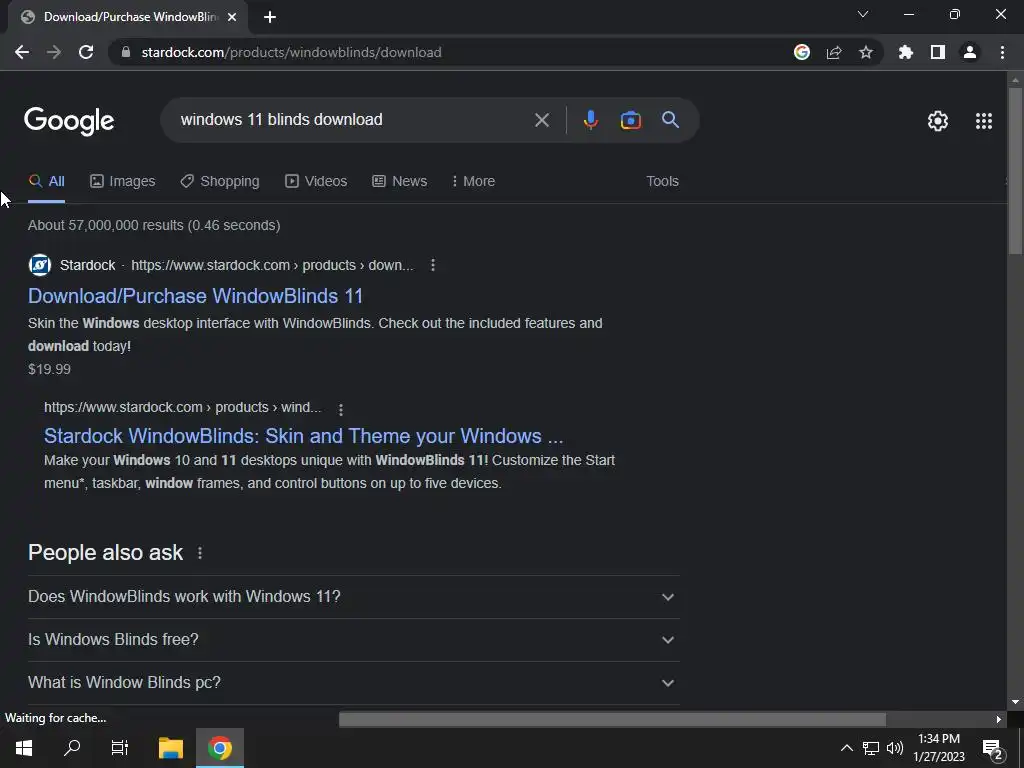This screenshot has width=1024, height=768.
Task: Switch to the Shopping tab
Action: (x=220, y=182)
